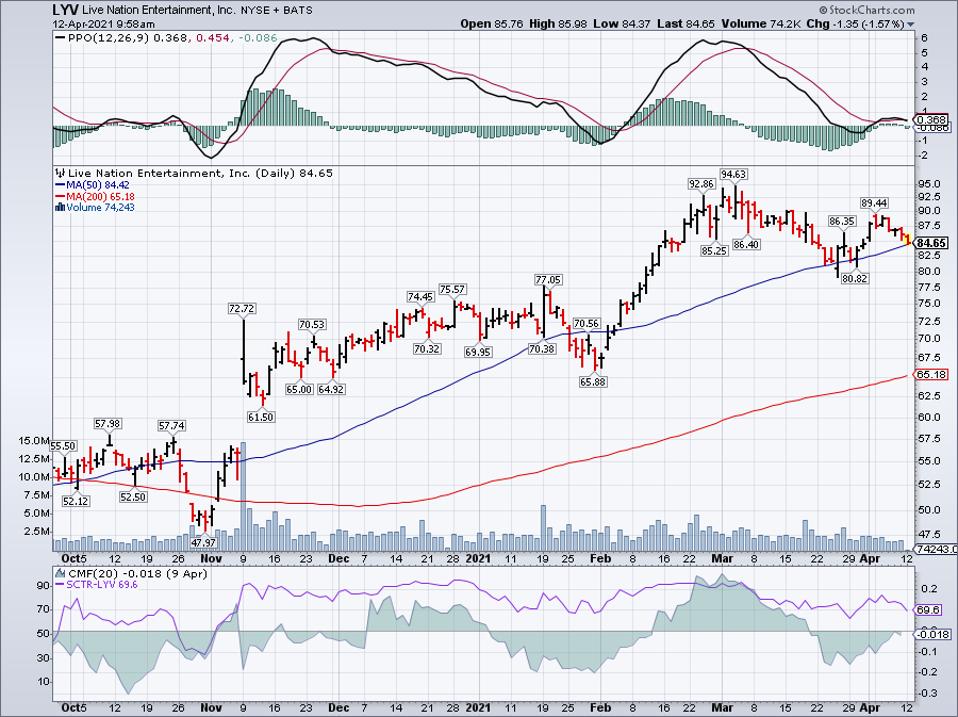Click the Volume 74,243 legend entry

pos(100,207)
